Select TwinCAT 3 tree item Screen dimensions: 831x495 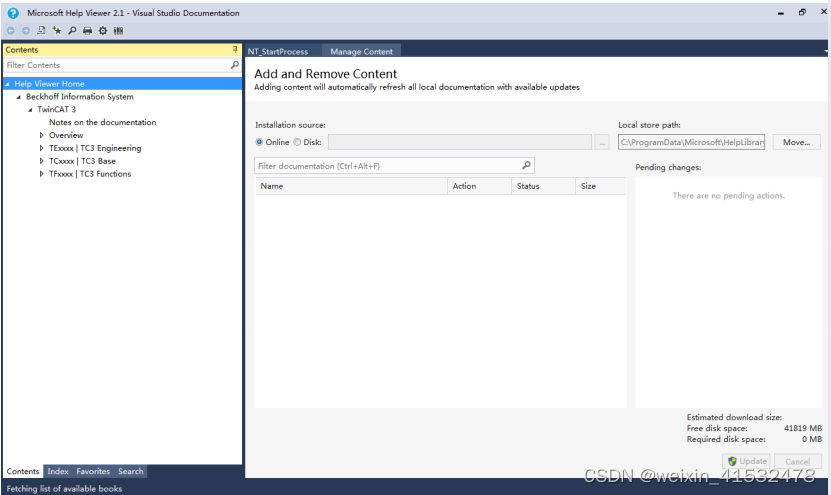[x=56, y=109]
